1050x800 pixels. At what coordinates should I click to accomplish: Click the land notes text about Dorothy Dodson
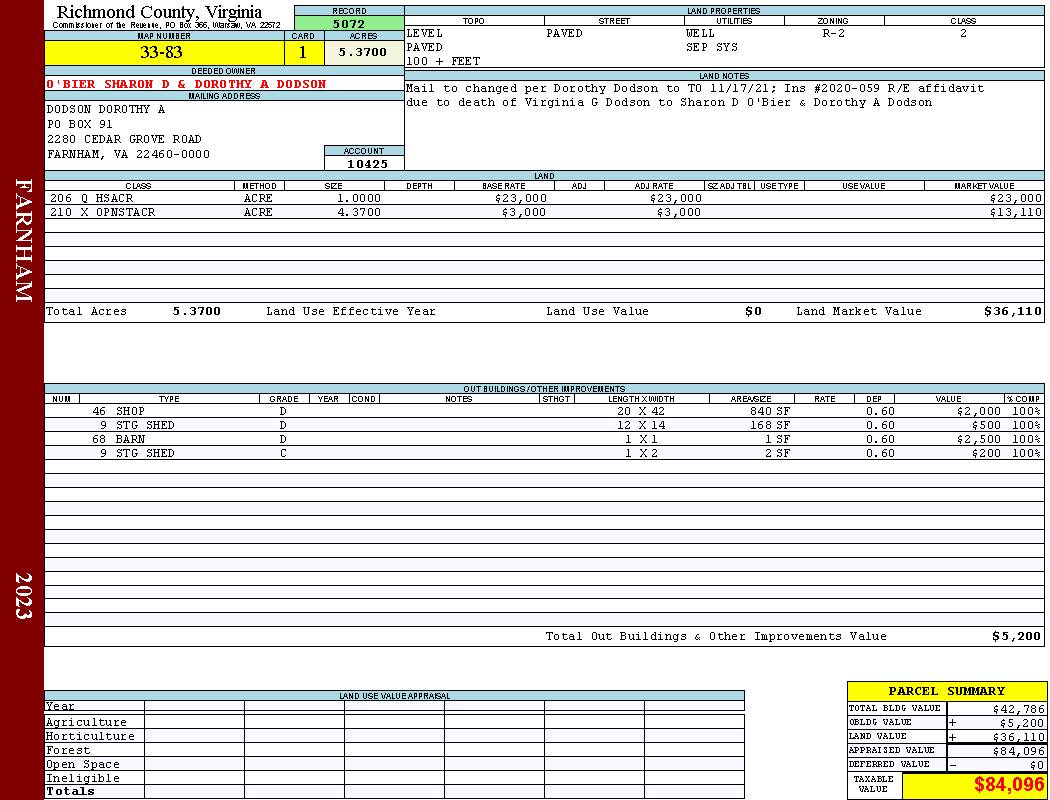(695, 95)
